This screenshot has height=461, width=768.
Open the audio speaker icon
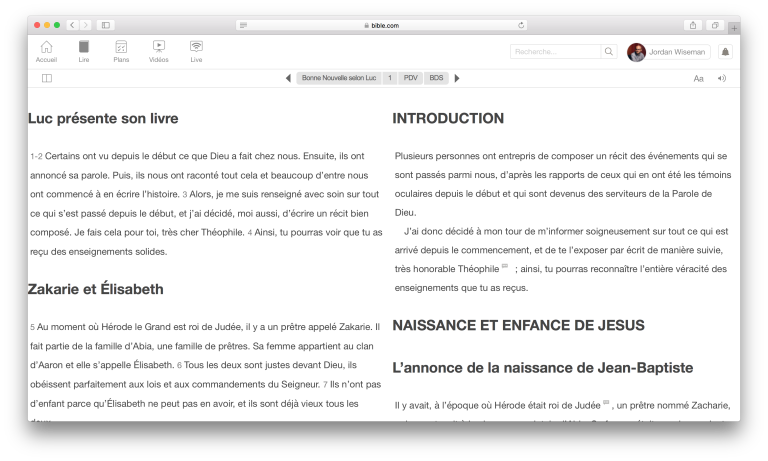(x=722, y=78)
